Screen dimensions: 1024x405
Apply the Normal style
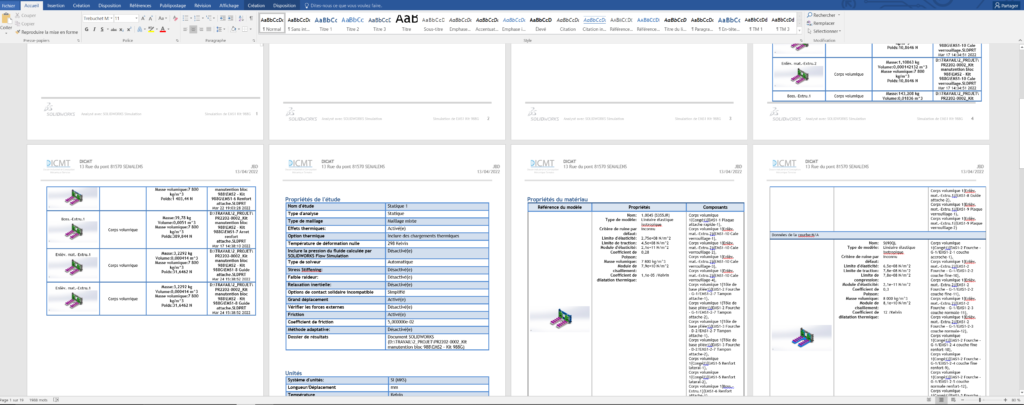(271, 24)
